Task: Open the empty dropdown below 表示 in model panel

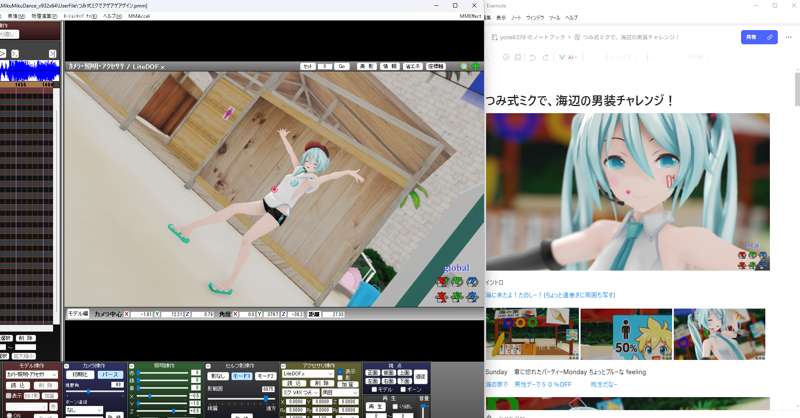Action: point(27,407)
